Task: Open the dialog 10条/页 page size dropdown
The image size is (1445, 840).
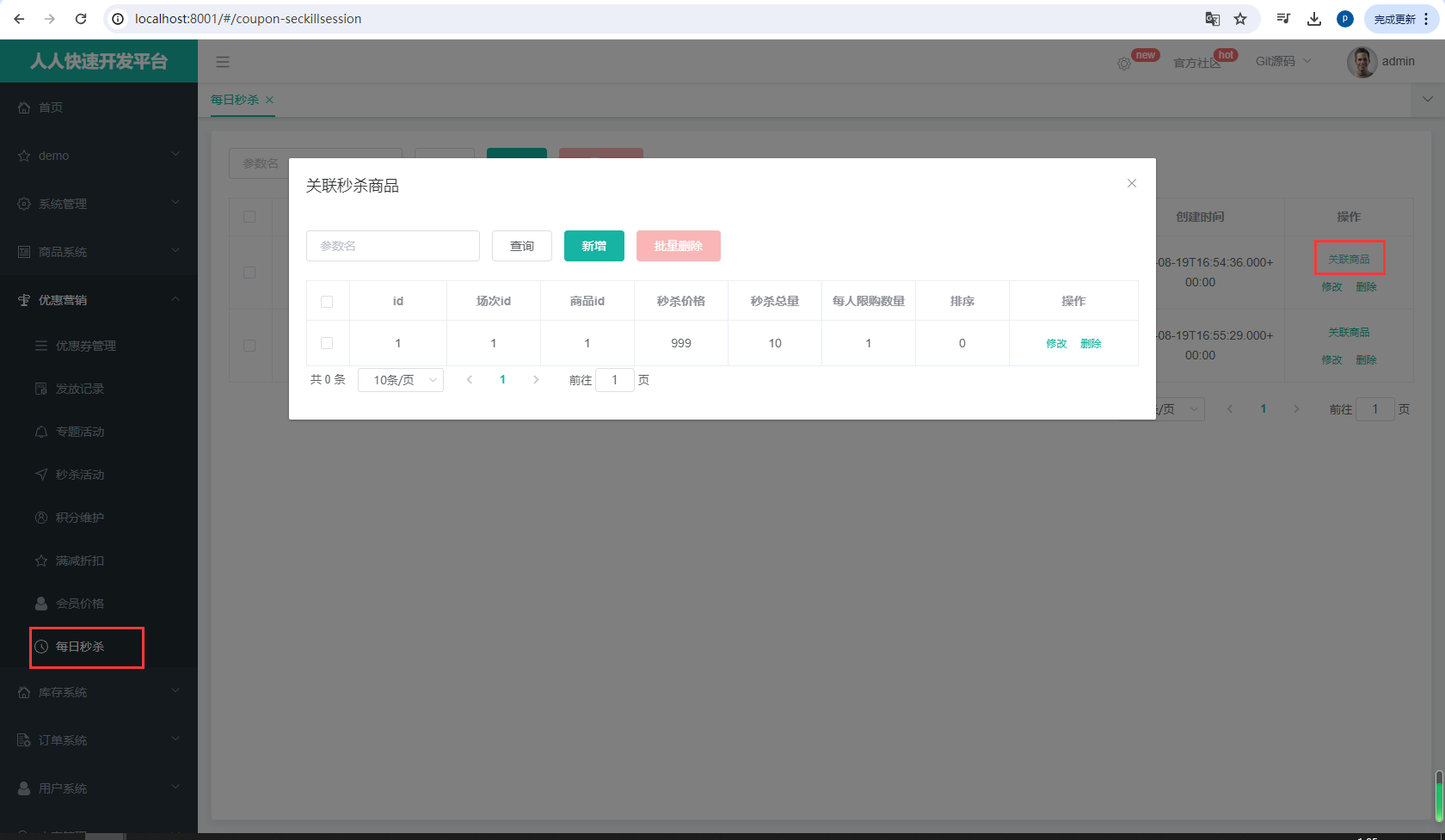Action: pos(401,380)
